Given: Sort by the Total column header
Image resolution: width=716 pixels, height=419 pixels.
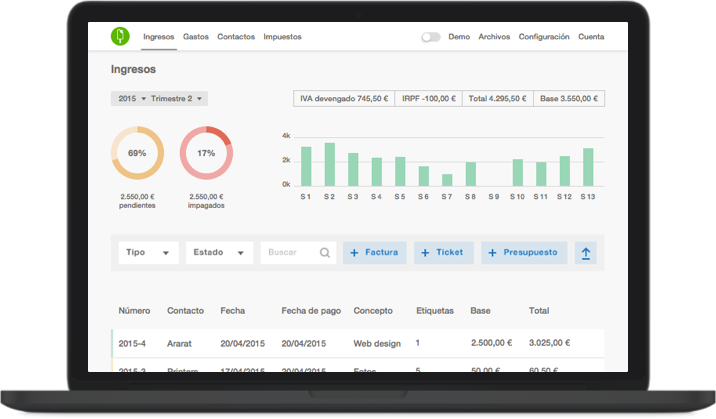Looking at the screenshot, I should (x=539, y=311).
